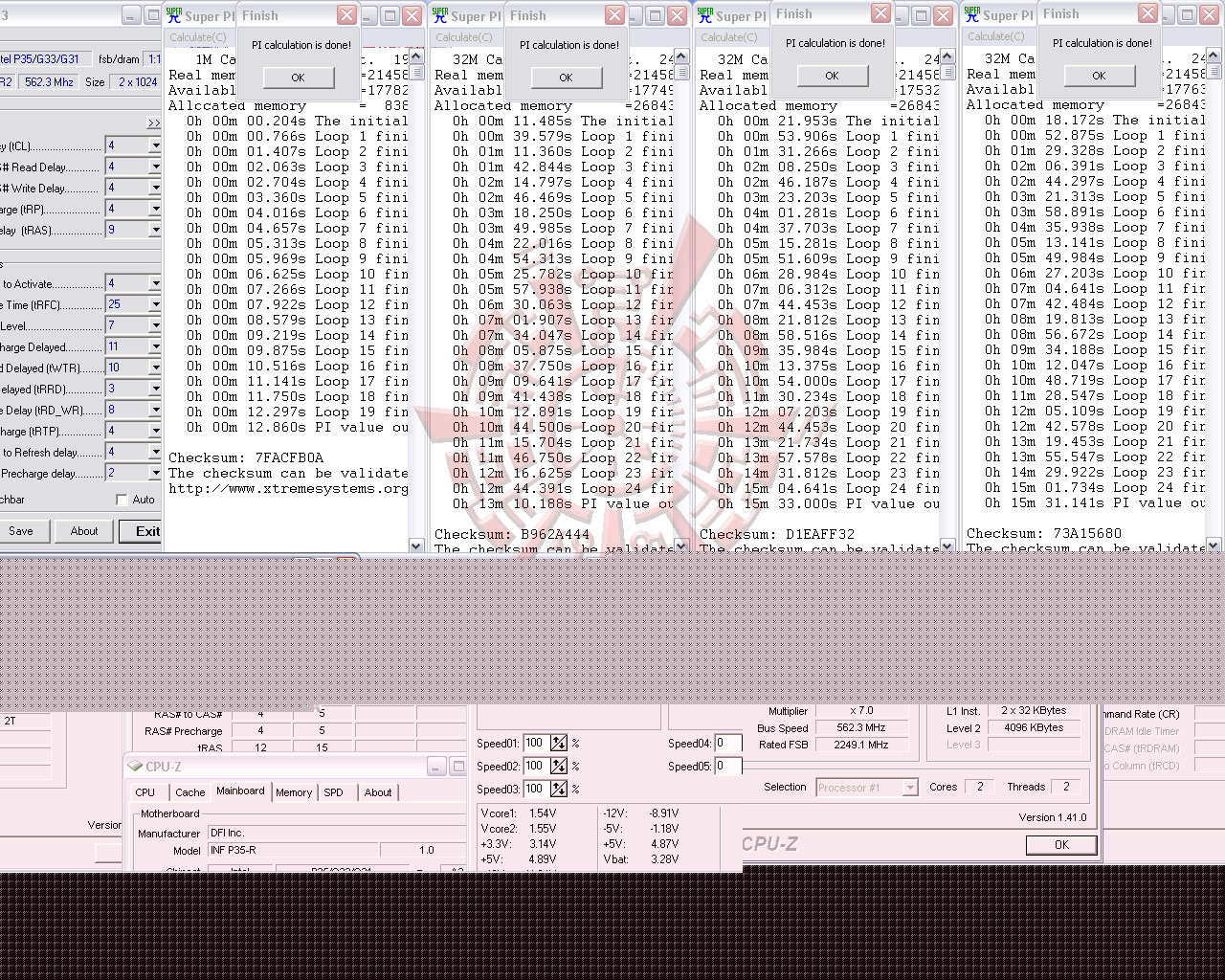Image resolution: width=1225 pixels, height=980 pixels.
Task: Click the Speed01 value field
Action: click(536, 744)
